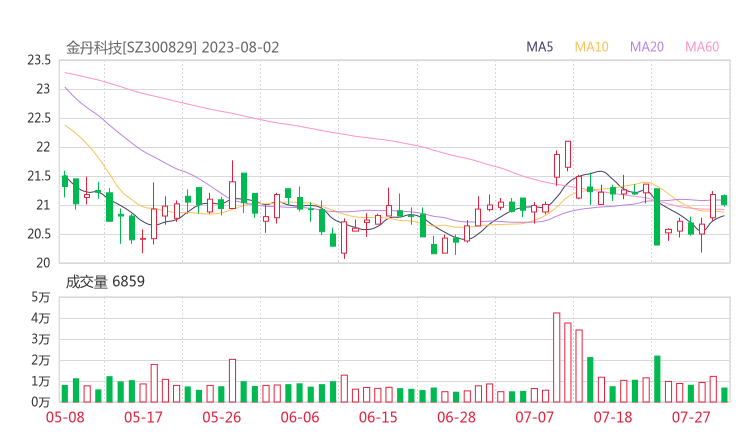Screen dimensions: 740x440
Task: Click the 06-15 date axis label
Action: click(378, 417)
